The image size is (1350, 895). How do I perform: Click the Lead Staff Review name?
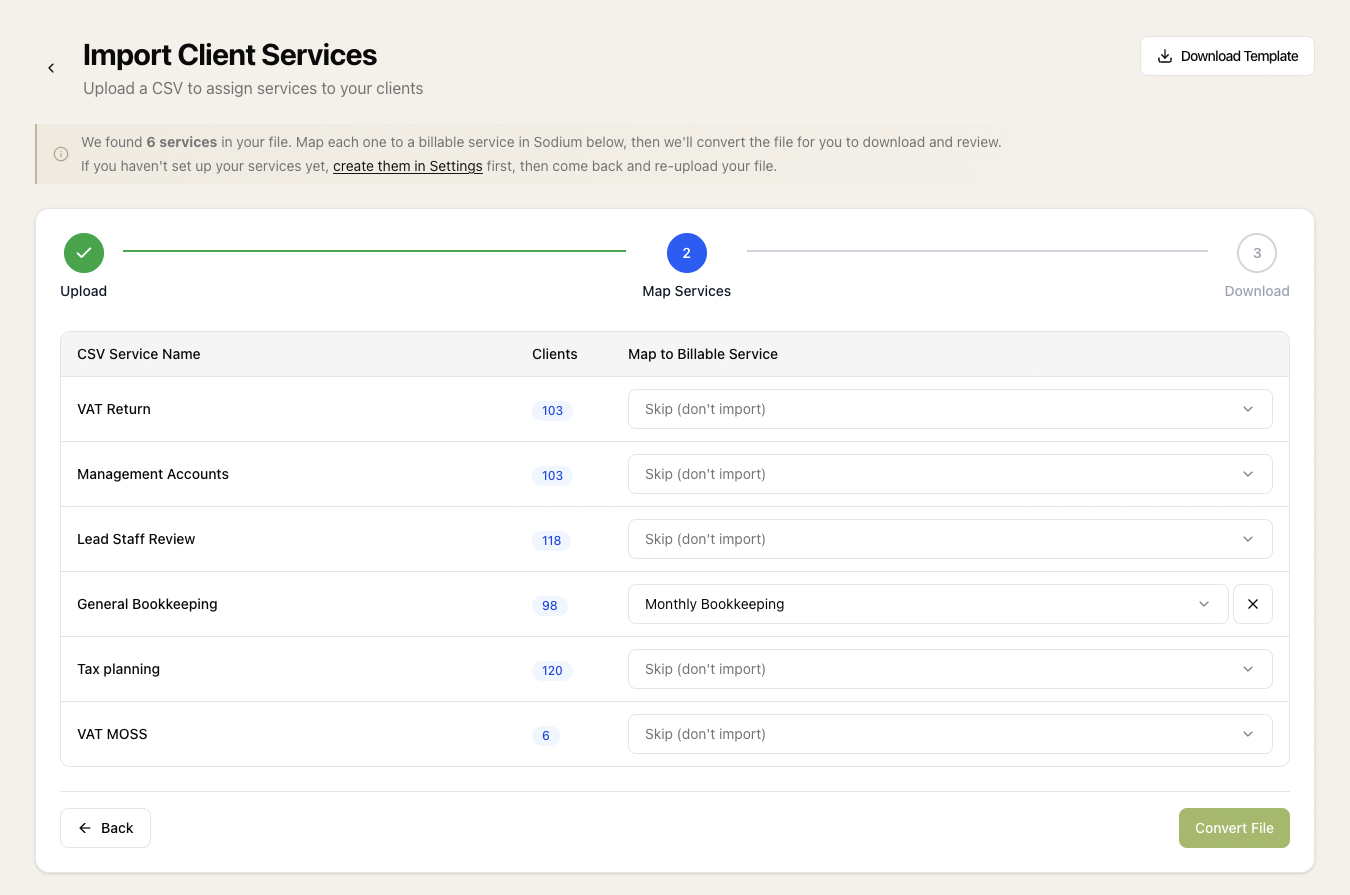(136, 539)
